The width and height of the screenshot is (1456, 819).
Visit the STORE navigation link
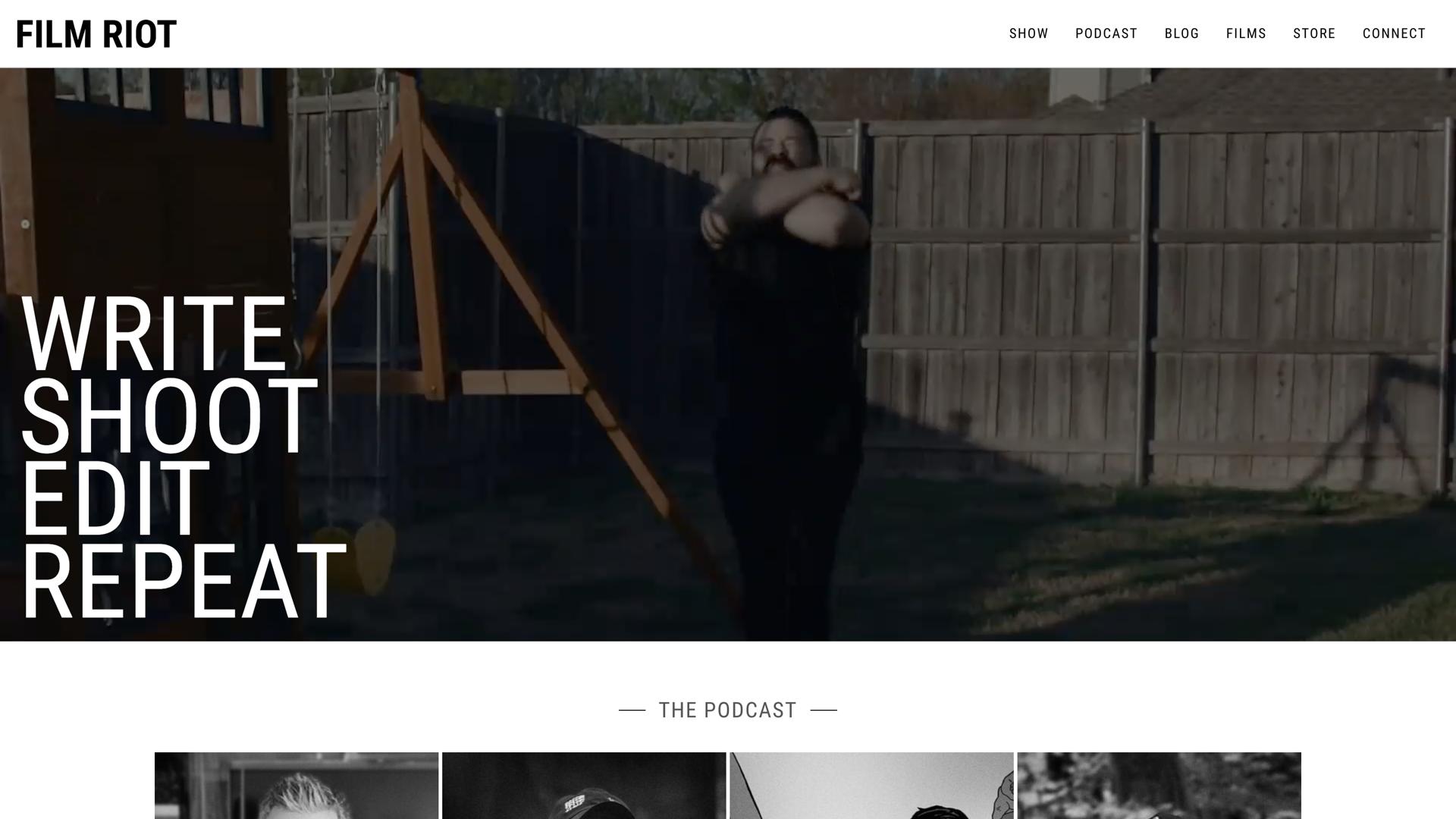point(1314,33)
